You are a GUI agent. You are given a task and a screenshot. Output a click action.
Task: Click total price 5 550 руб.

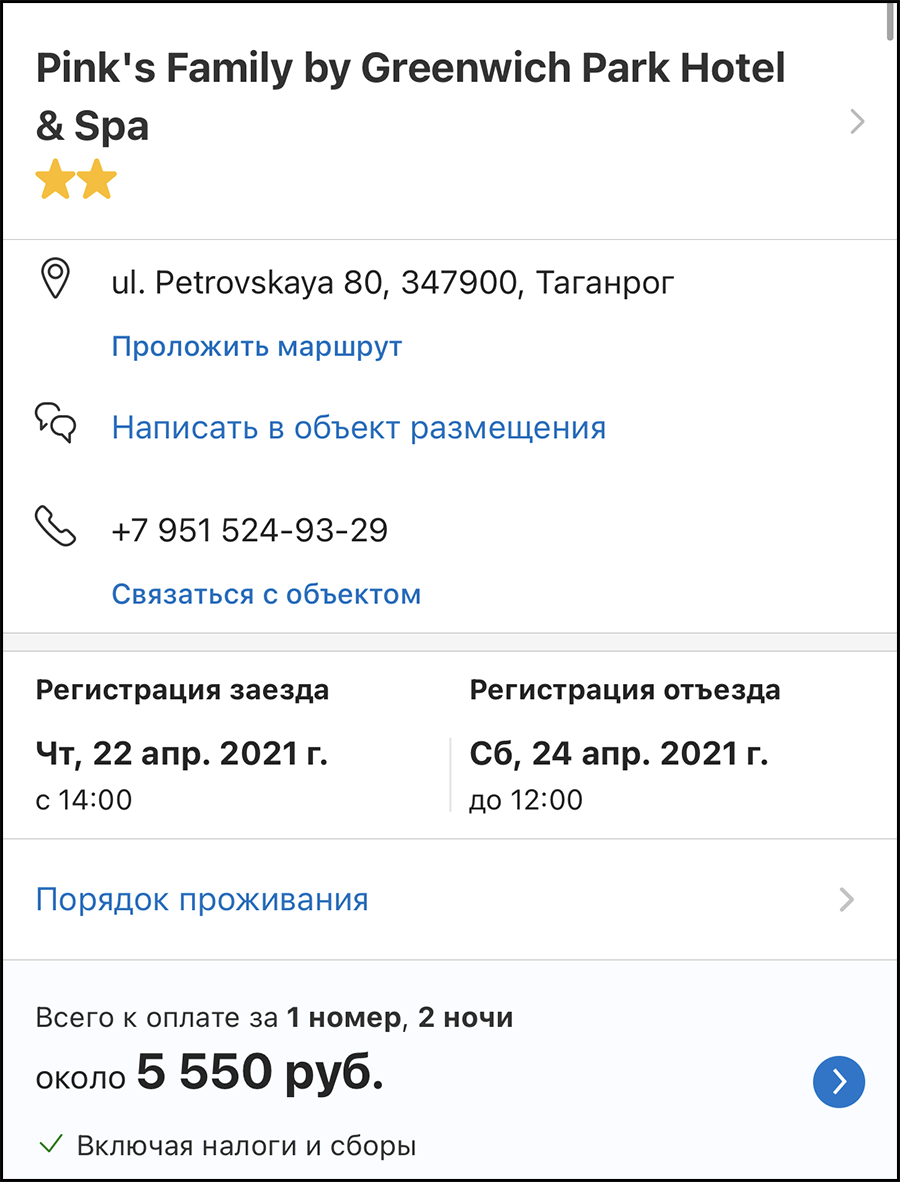point(260,1071)
